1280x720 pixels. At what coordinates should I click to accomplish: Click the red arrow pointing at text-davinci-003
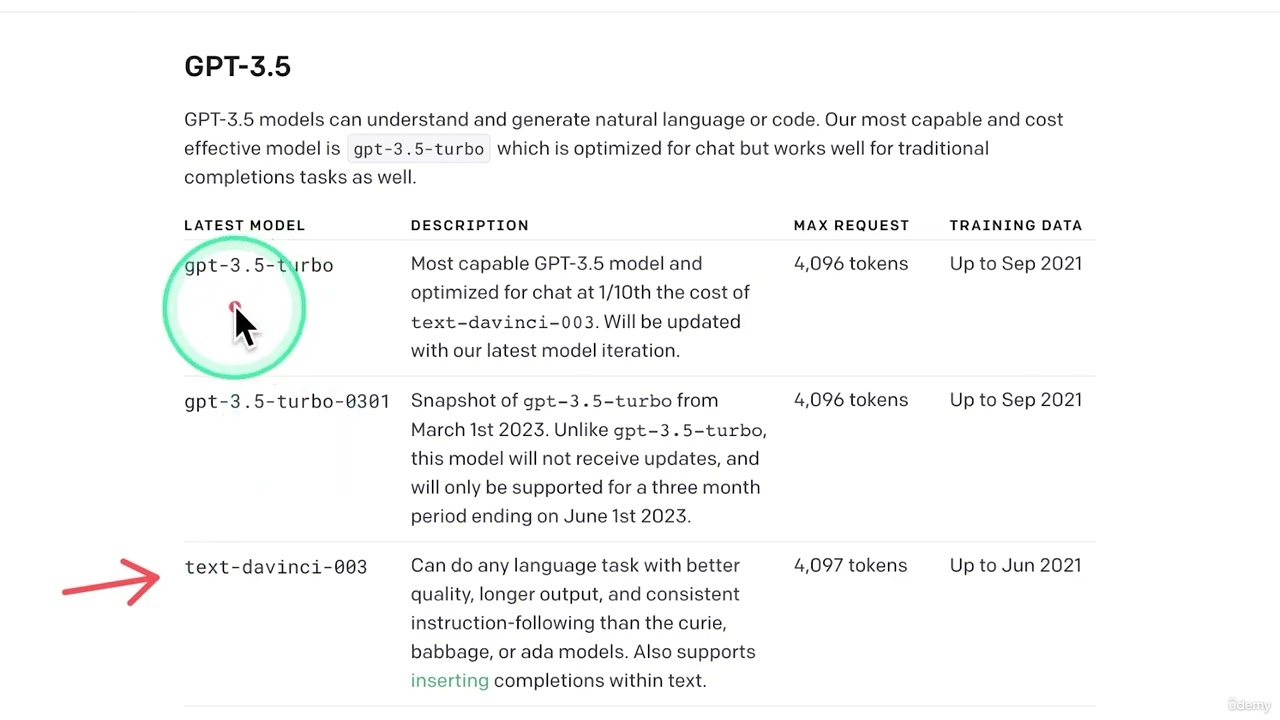(111, 582)
